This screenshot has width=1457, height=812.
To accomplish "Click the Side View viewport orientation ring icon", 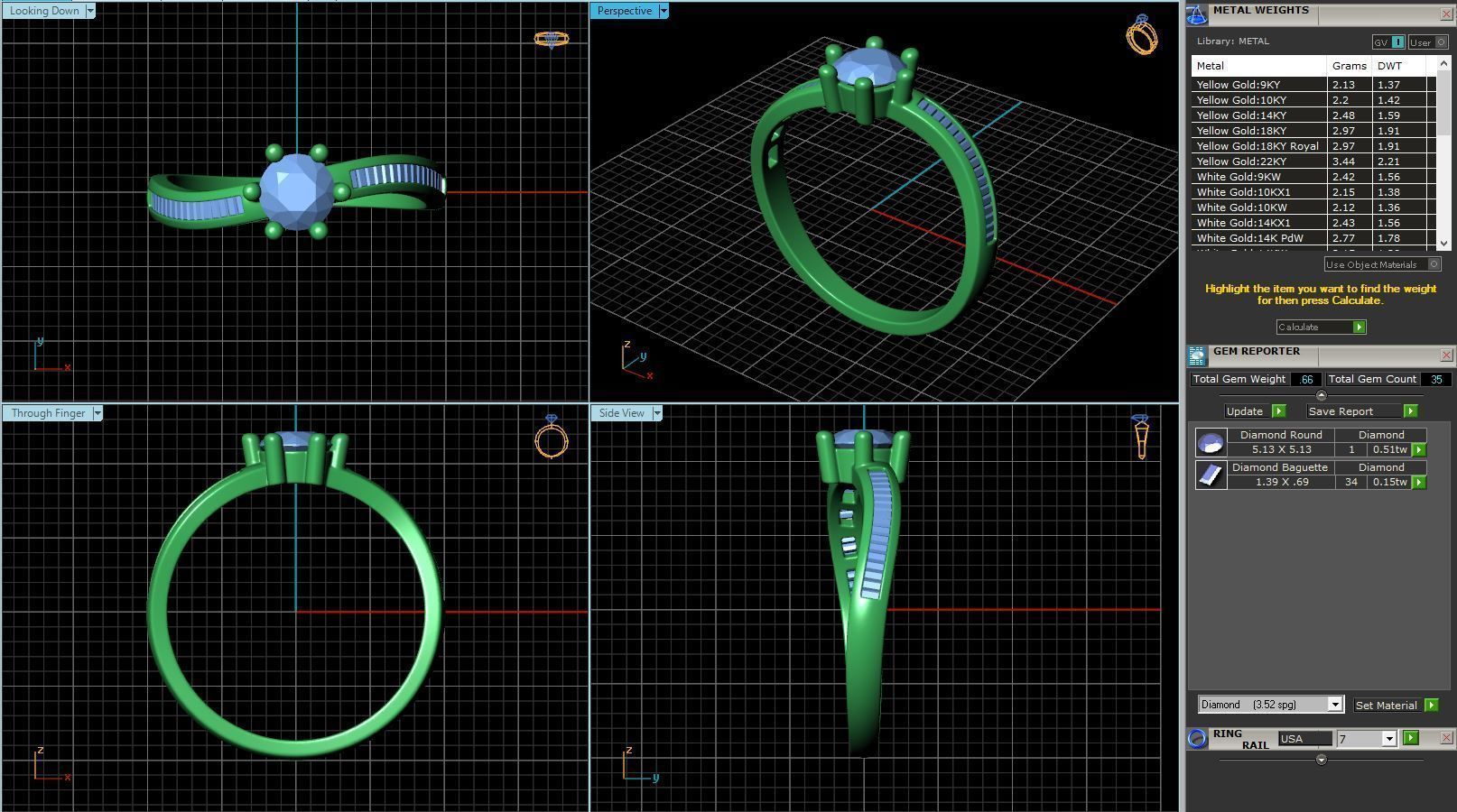I will pyautogui.click(x=1141, y=437).
